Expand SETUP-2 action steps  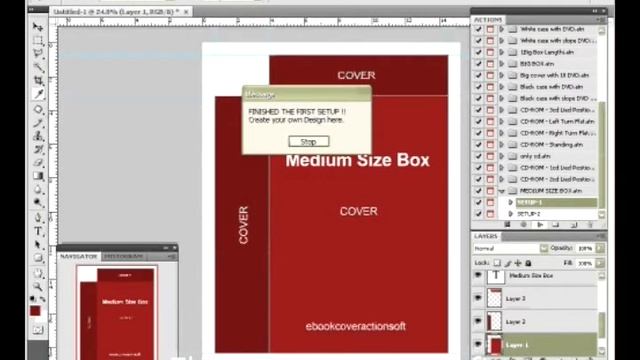coord(510,214)
